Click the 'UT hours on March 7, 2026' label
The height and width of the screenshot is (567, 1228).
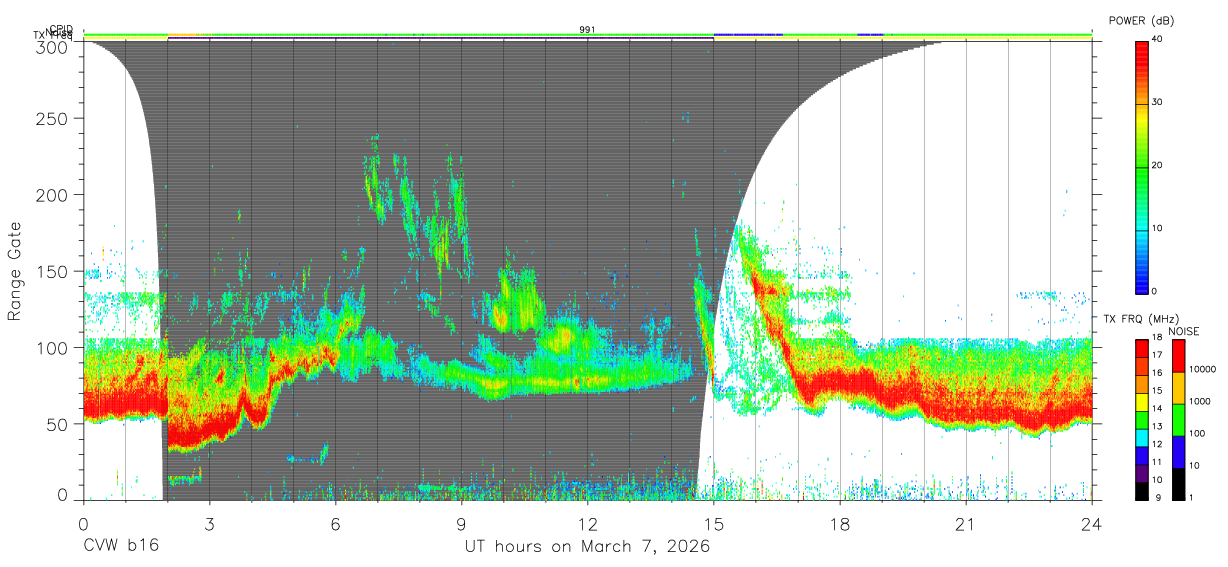(x=587, y=547)
